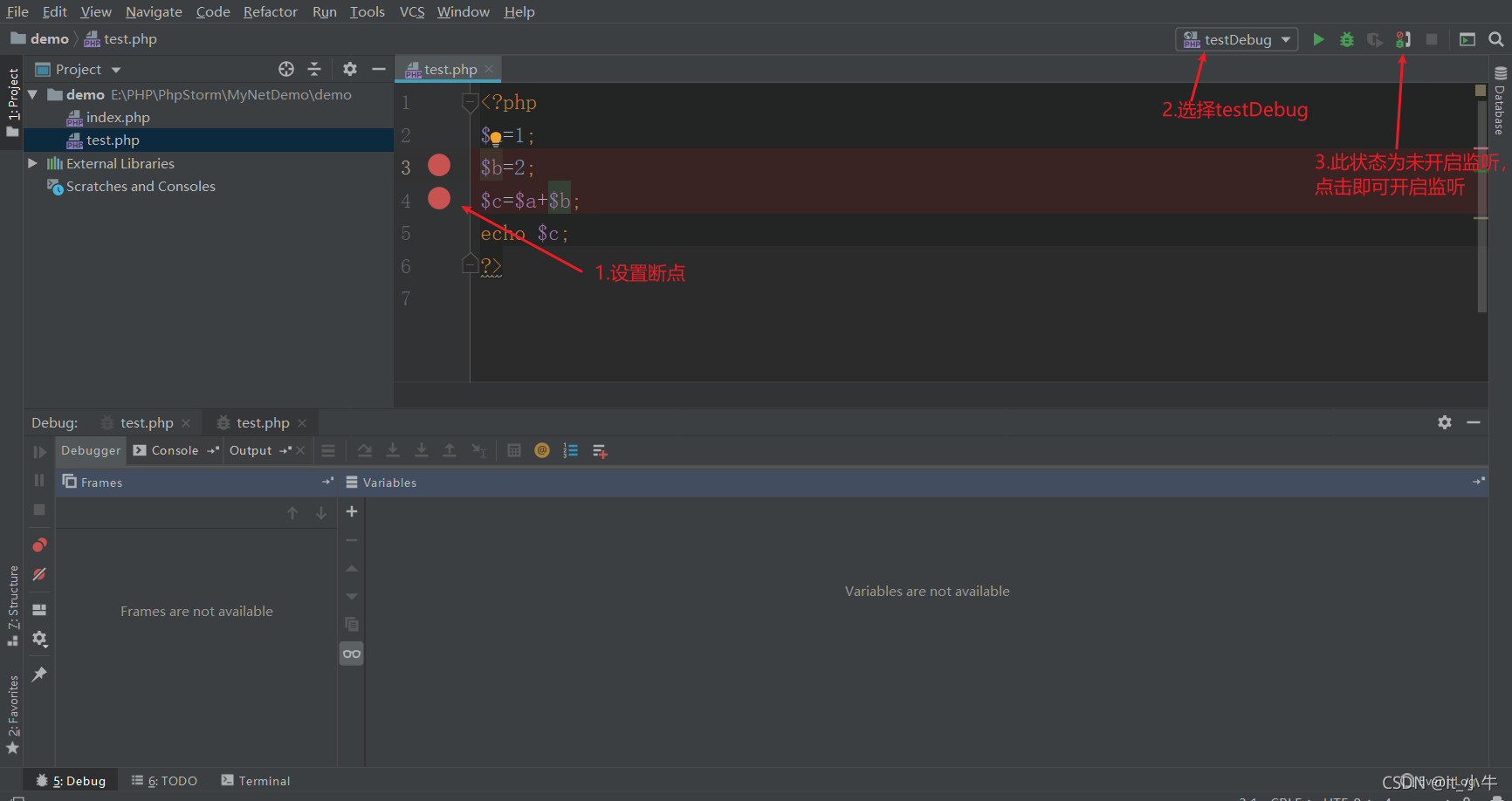The width and height of the screenshot is (1512, 801).
Task: Select index.php in project tree
Action: pos(118,117)
